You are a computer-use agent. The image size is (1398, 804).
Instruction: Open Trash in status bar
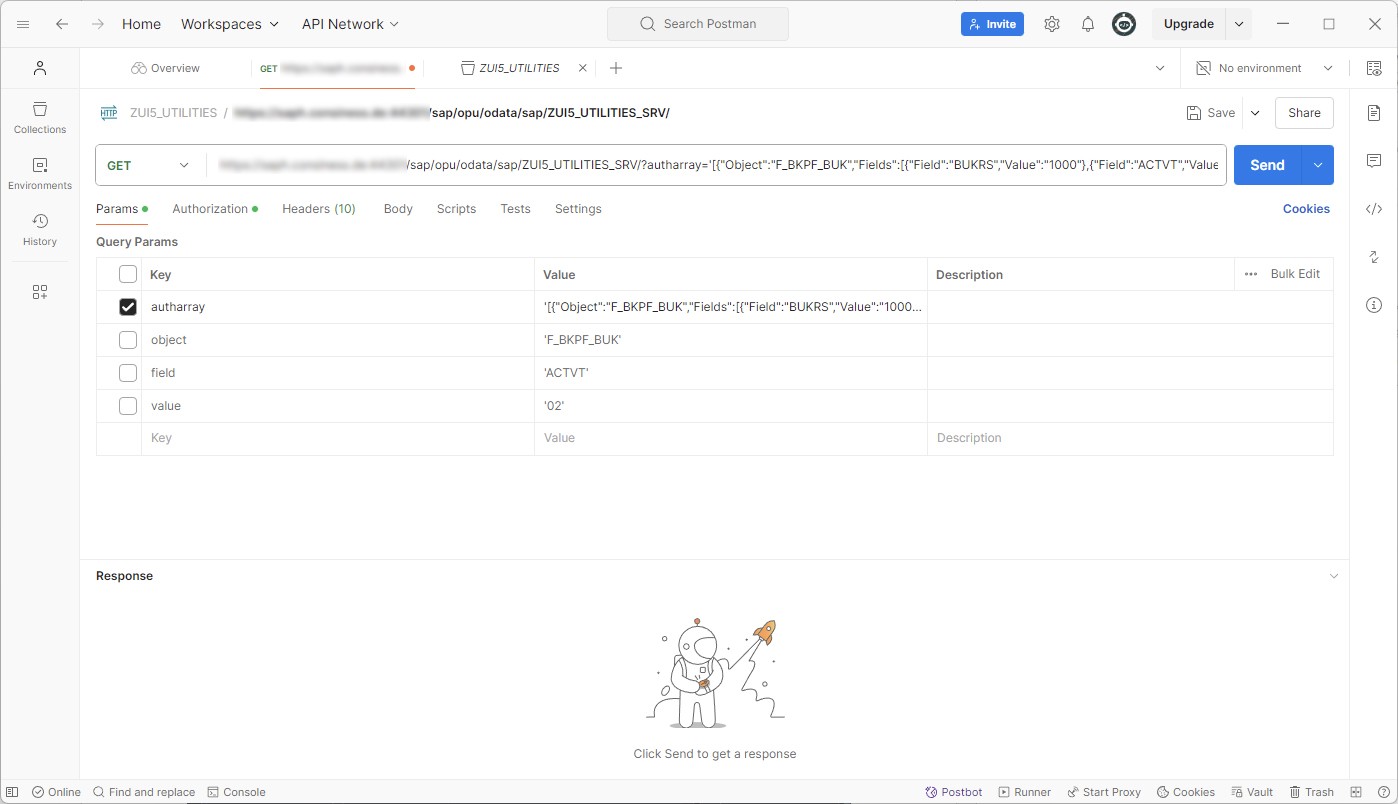pos(1311,792)
